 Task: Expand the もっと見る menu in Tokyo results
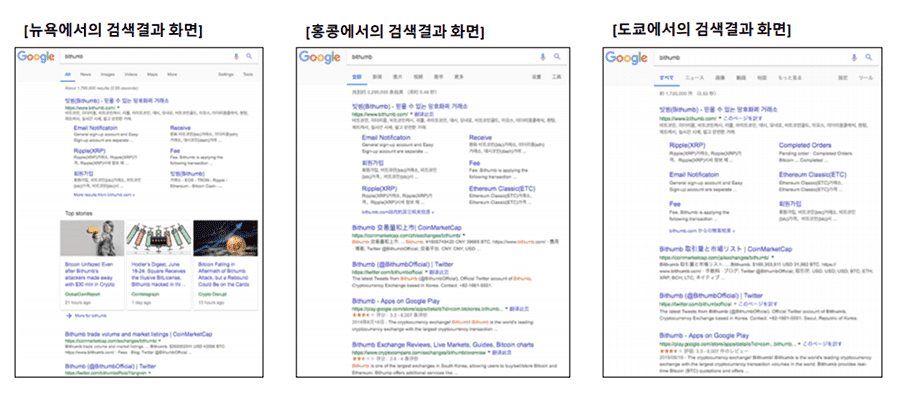(789, 77)
